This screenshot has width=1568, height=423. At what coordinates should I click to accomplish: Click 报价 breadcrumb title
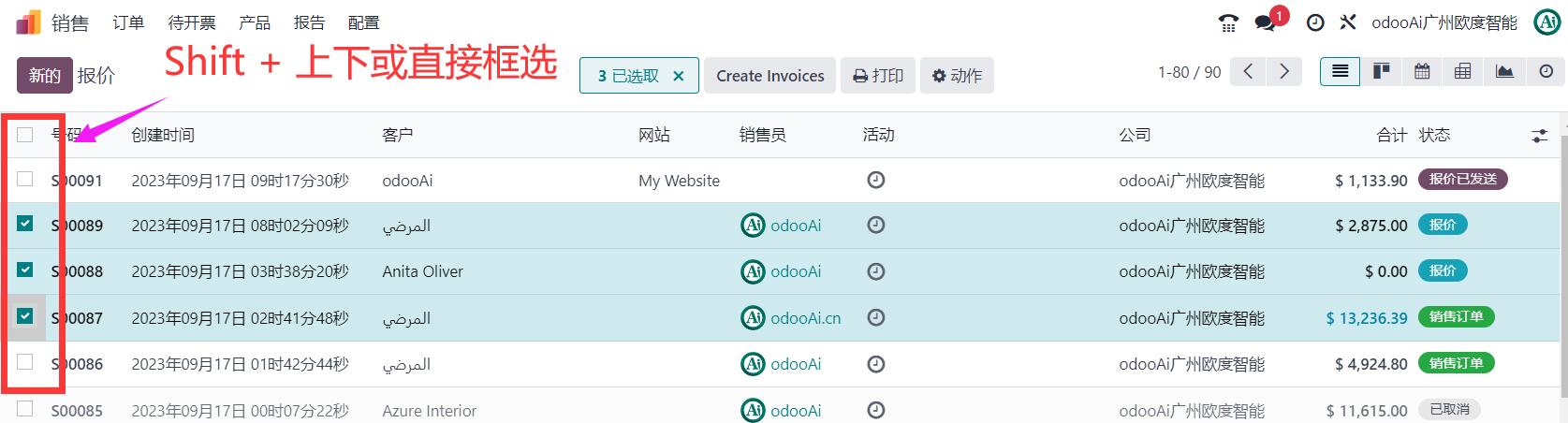point(95,76)
